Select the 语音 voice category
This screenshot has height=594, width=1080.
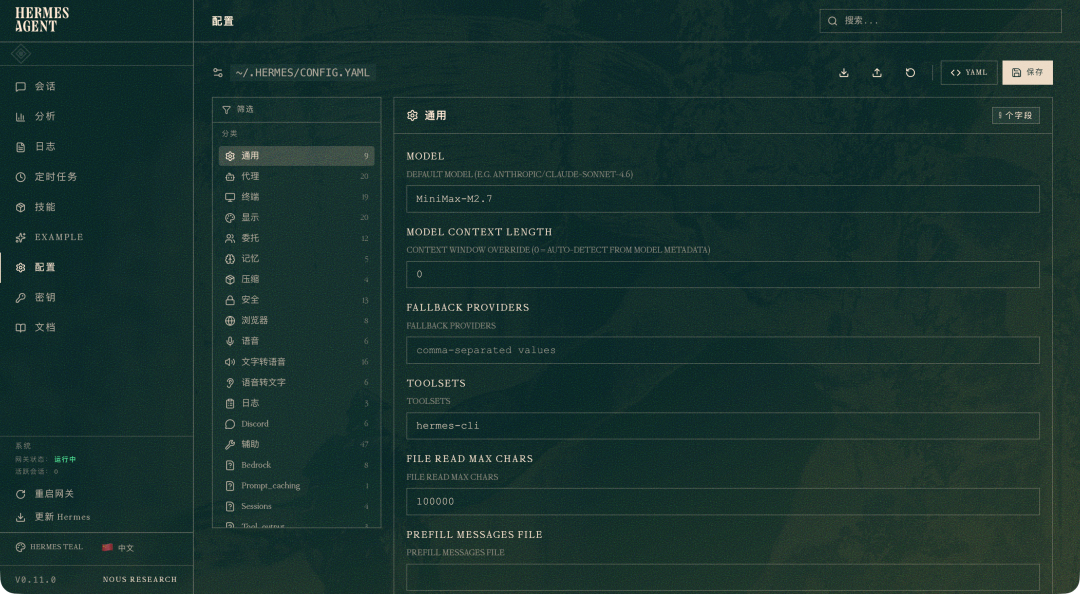click(296, 341)
